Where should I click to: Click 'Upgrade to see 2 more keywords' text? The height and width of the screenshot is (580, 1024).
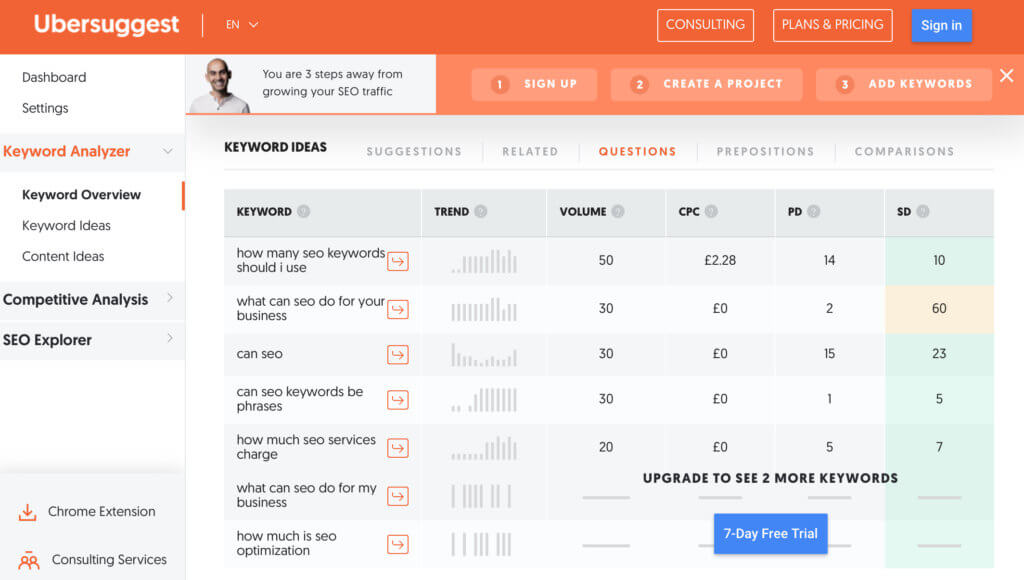point(771,478)
